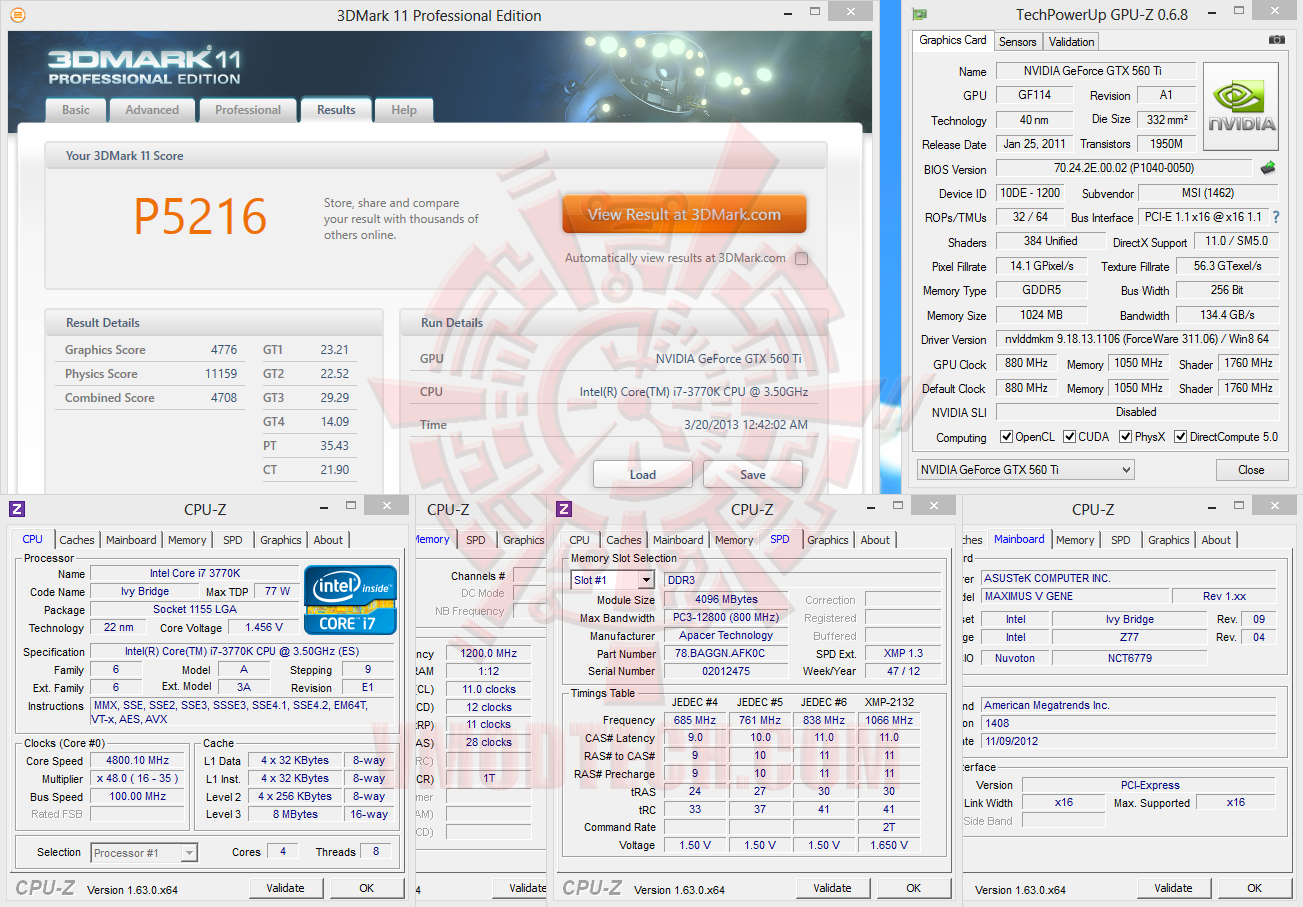Click Validate in the CPU-Z Mainboard window
1303x907 pixels.
(1173, 888)
